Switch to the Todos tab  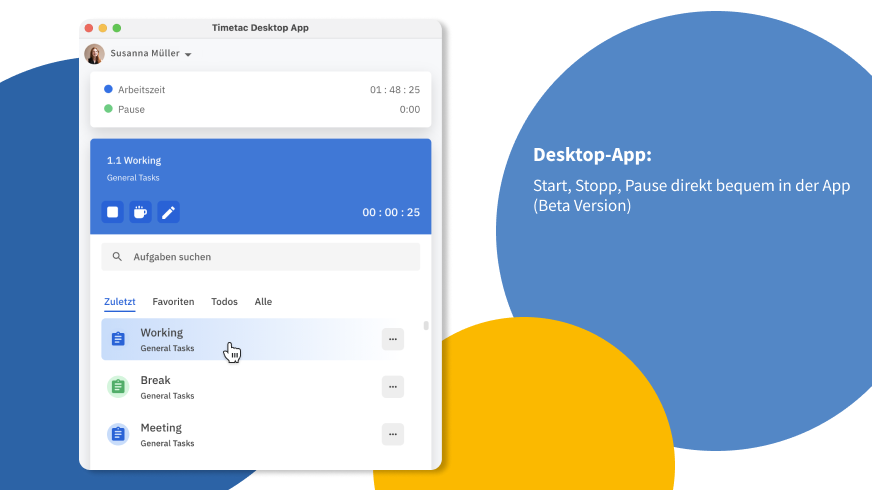(x=224, y=301)
